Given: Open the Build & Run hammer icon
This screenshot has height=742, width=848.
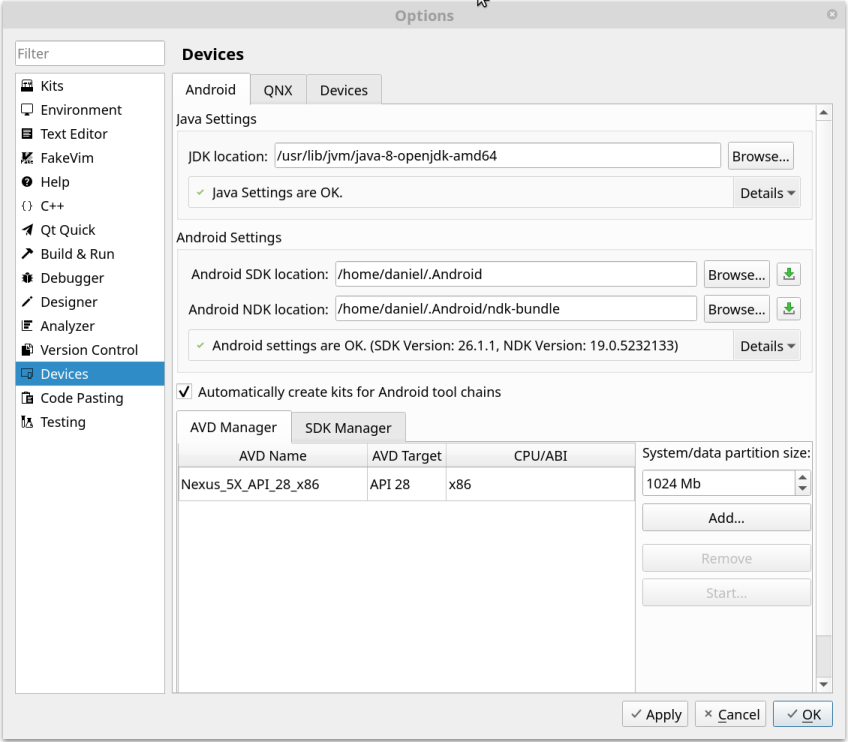Looking at the screenshot, I should click(27, 254).
